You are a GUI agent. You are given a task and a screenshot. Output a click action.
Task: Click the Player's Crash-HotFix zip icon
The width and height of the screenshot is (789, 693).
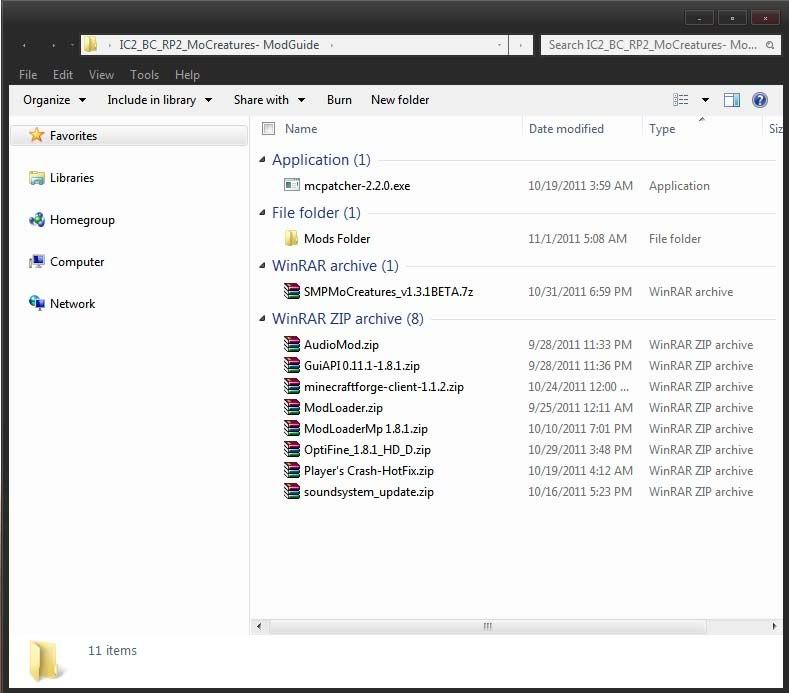[291, 470]
